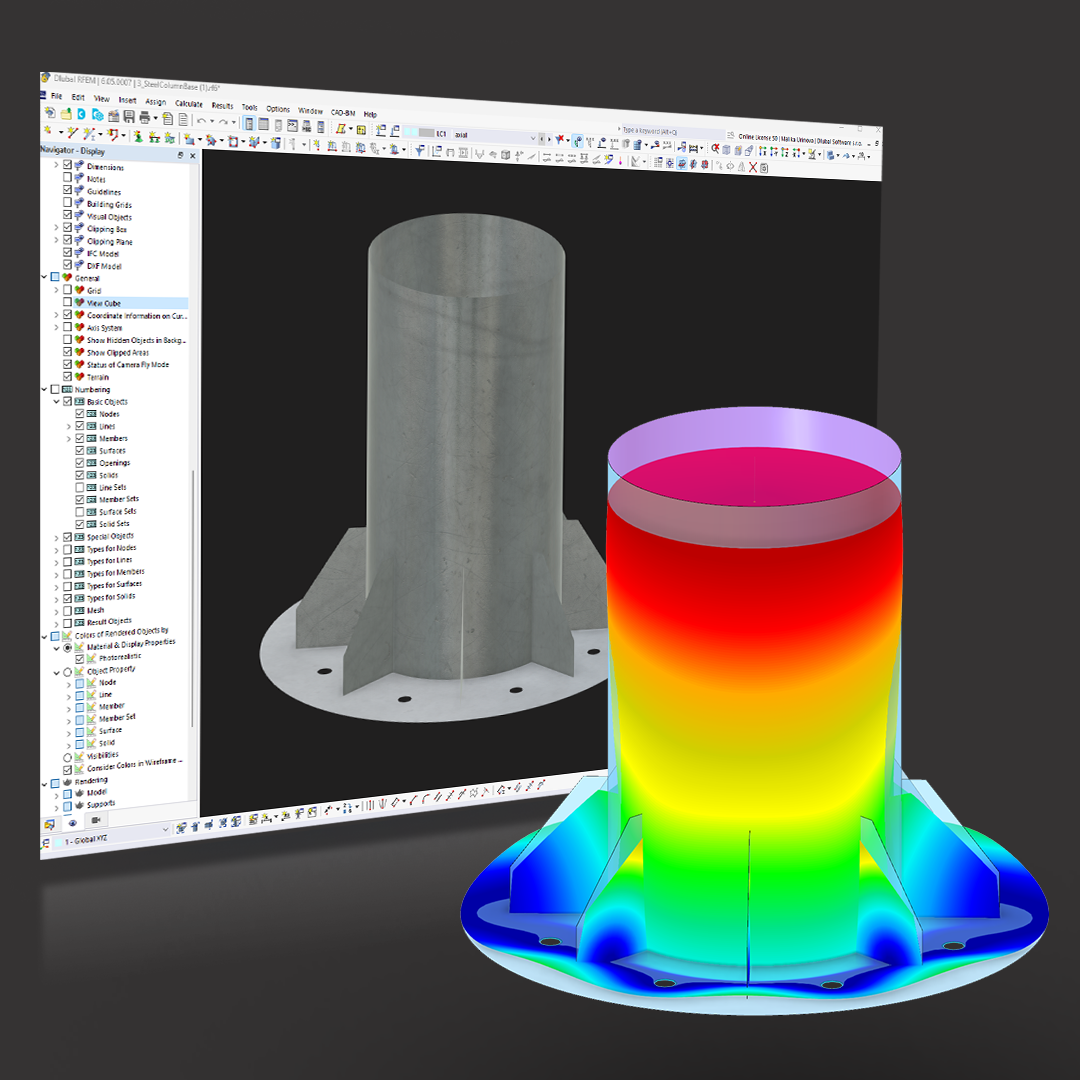Check the View Cube visibility box
Viewport: 1080px width, 1080px height.
(67, 303)
